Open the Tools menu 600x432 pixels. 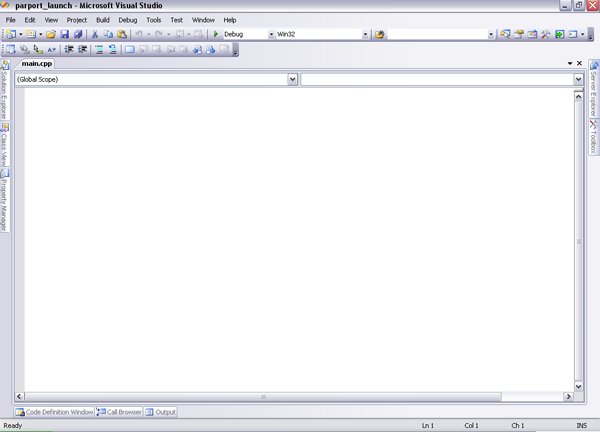154,20
